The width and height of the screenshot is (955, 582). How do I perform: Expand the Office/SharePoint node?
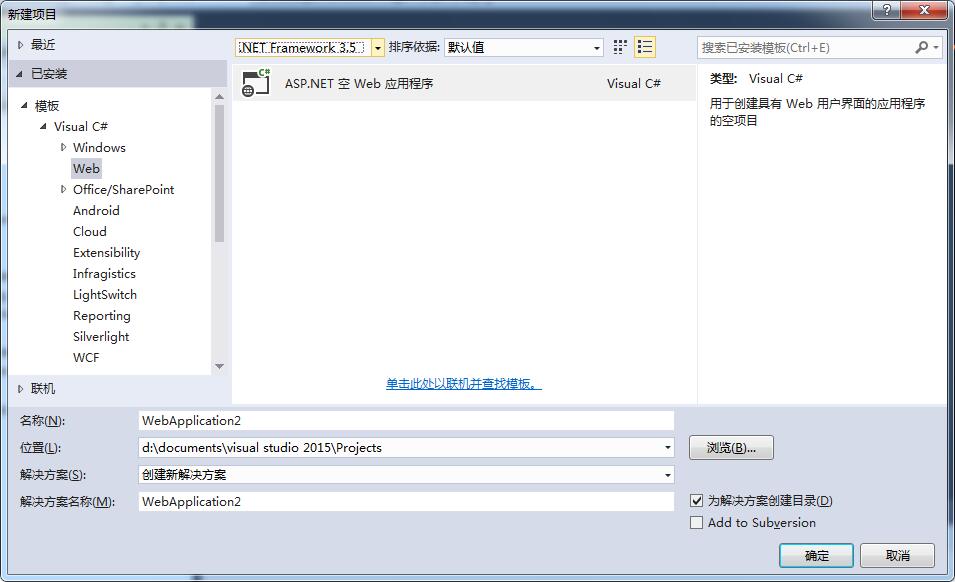tap(63, 189)
